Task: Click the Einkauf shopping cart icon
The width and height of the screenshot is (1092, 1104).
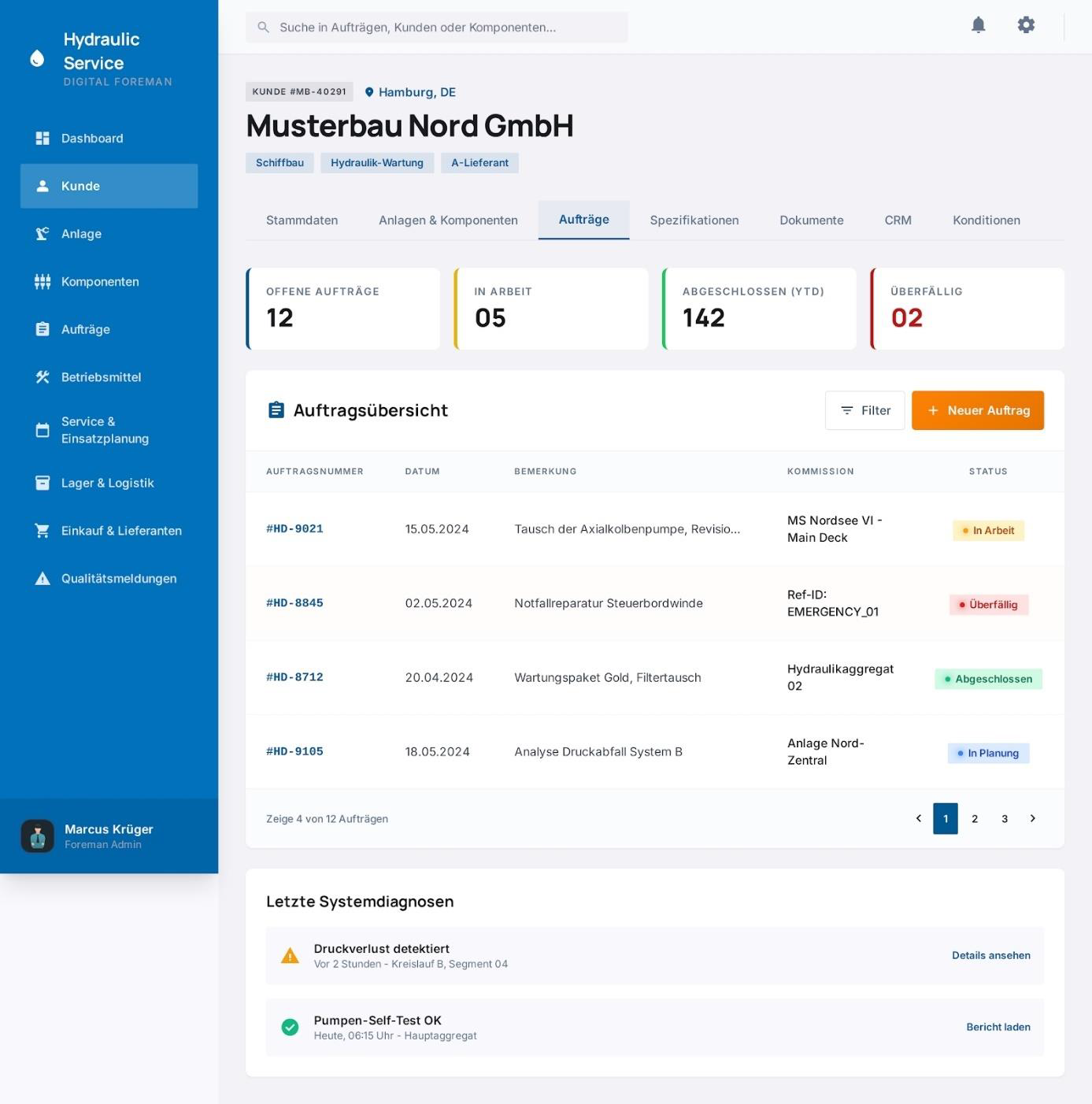Action: tap(43, 531)
